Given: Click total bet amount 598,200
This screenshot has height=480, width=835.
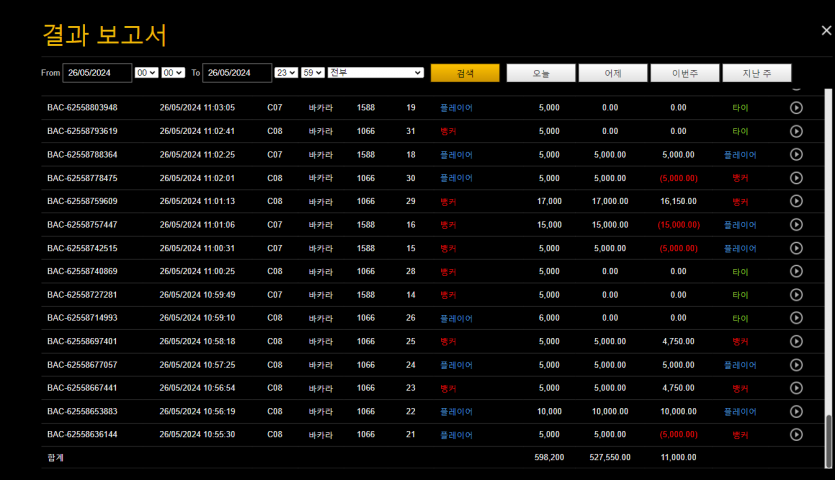Looking at the screenshot, I should click(549, 457).
